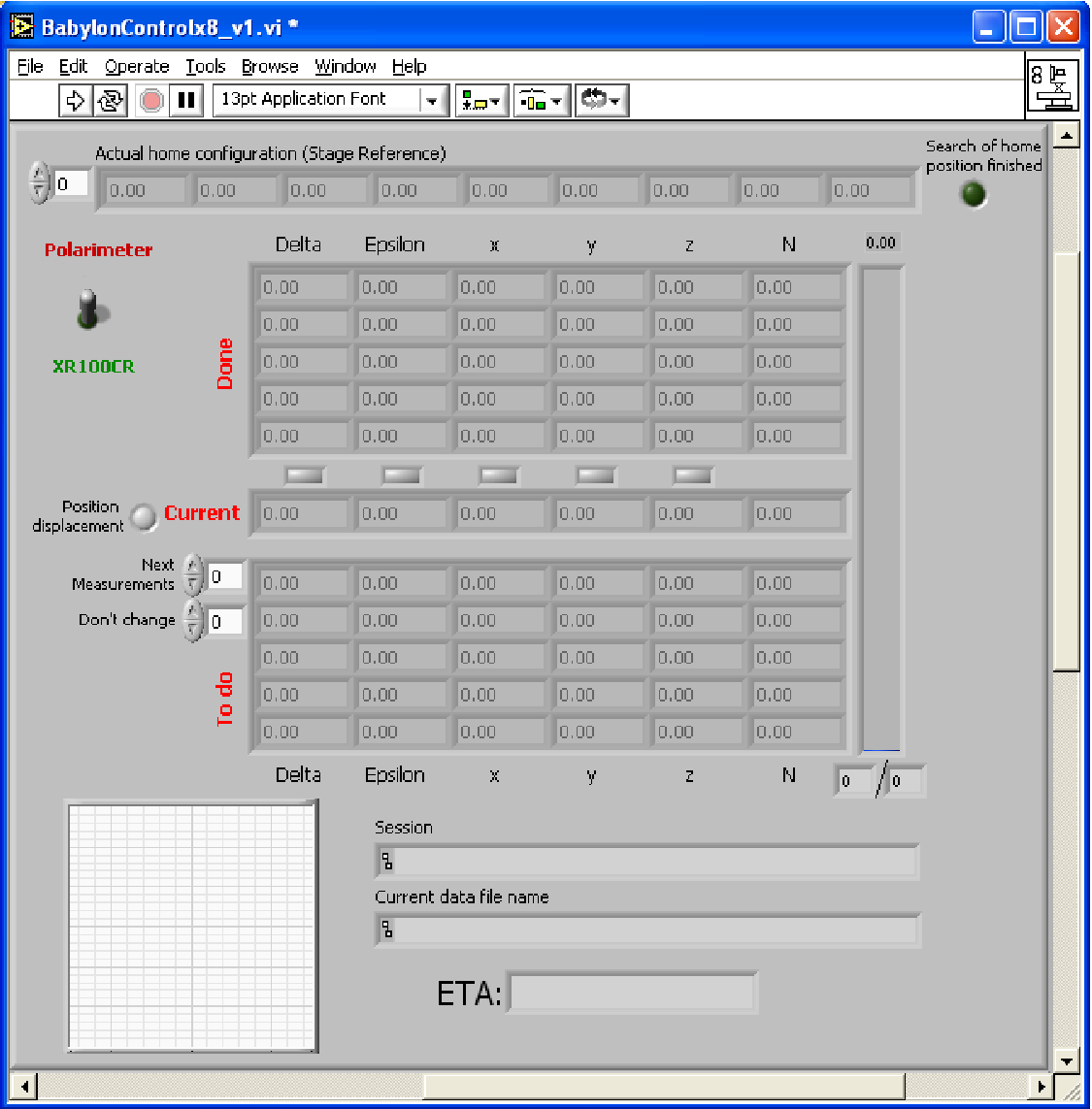Click the Next Measurements index number field

[x=225, y=576]
